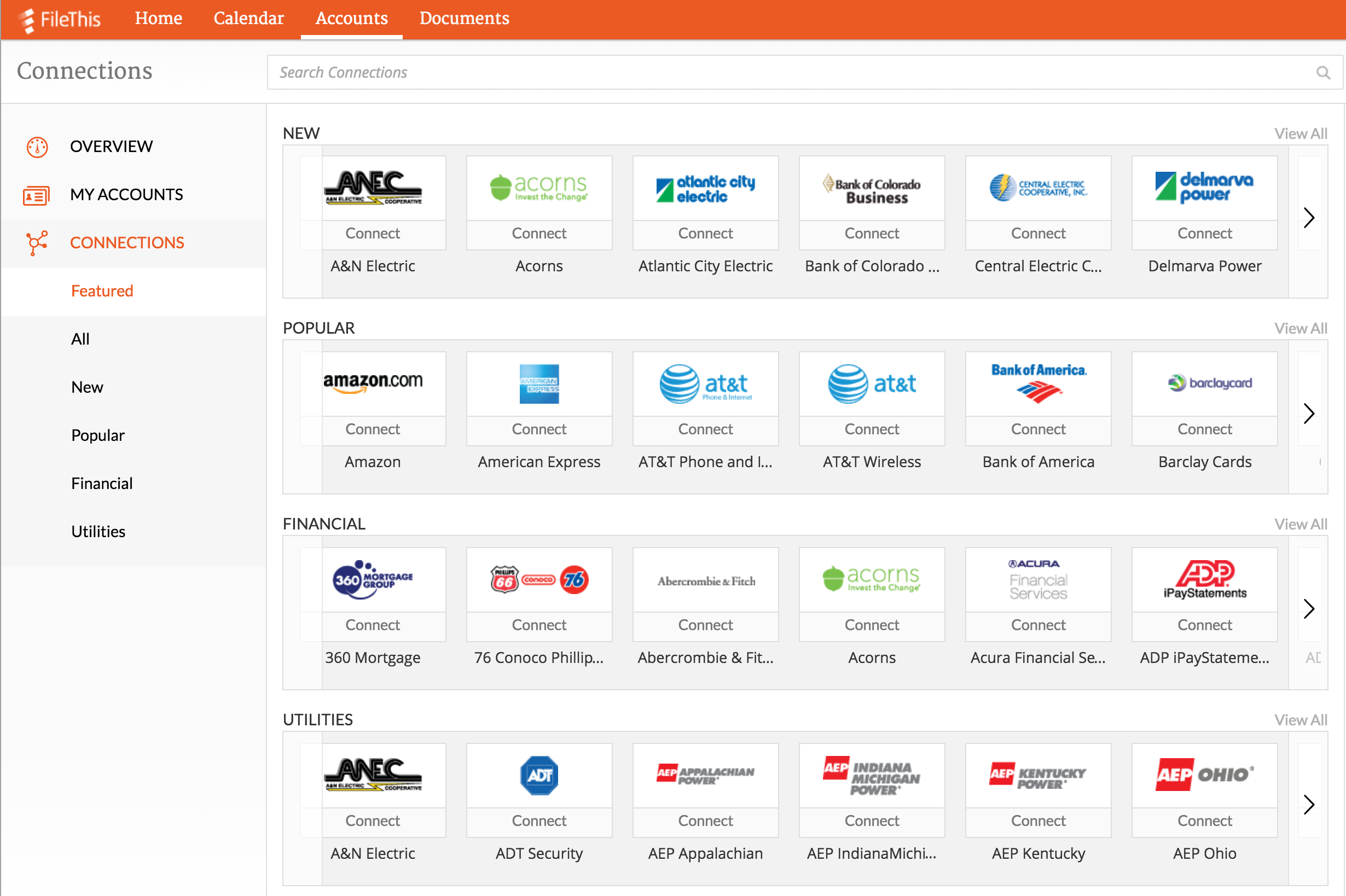Select Utilities in the sidebar filter
Screen dimensions: 1346x896
(98, 532)
